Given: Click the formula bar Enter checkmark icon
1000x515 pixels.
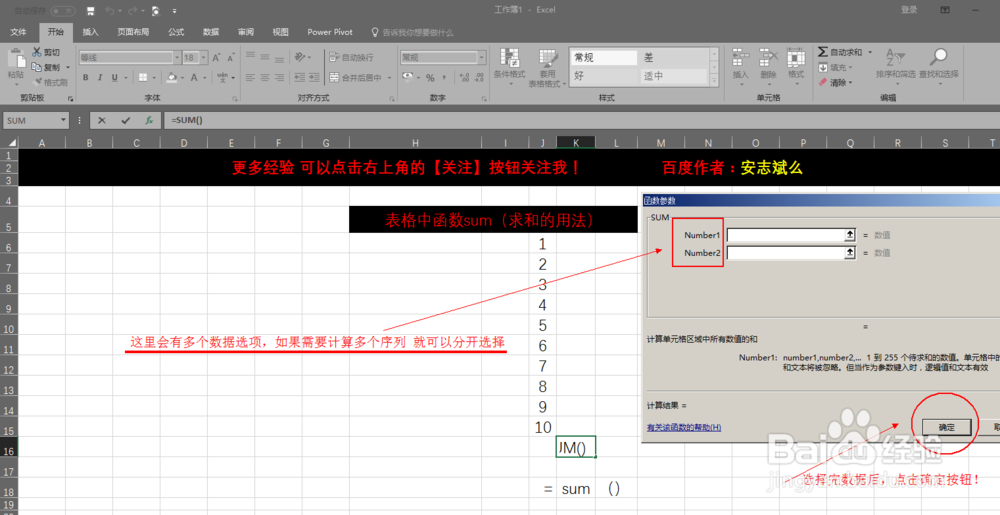Looking at the screenshot, I should (126, 120).
